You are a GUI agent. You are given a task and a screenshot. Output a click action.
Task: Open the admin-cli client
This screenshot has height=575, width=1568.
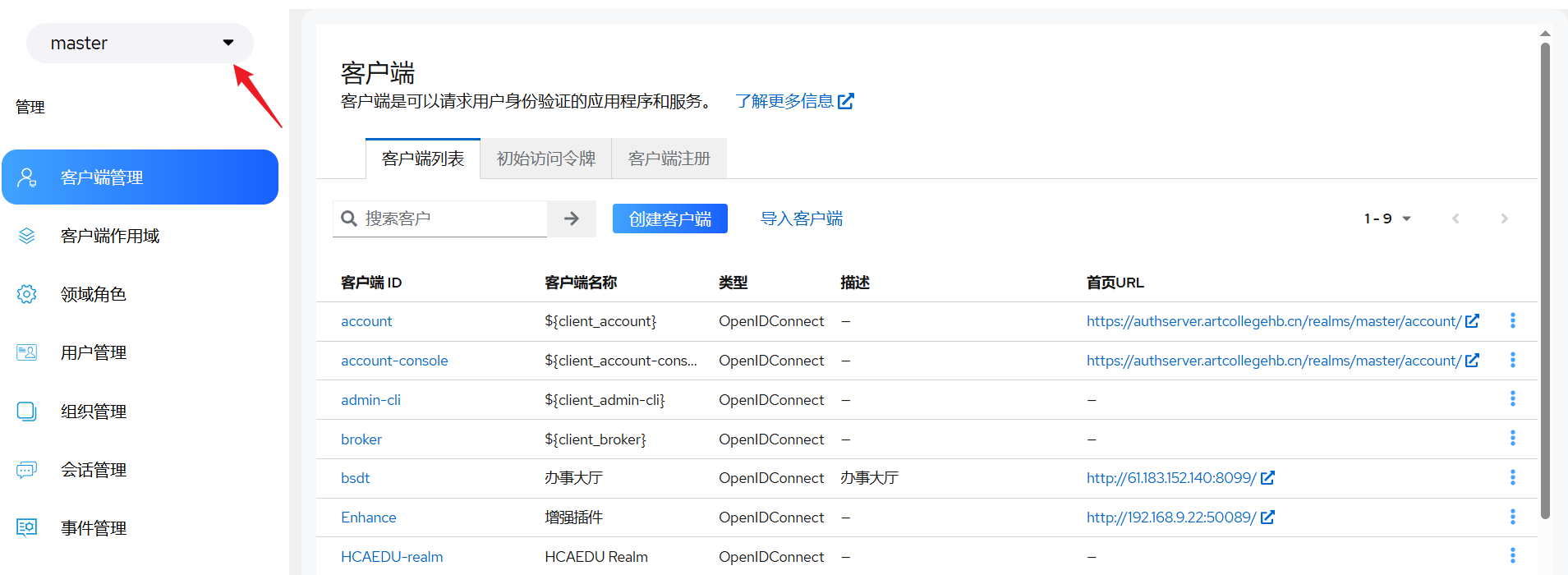(x=371, y=400)
